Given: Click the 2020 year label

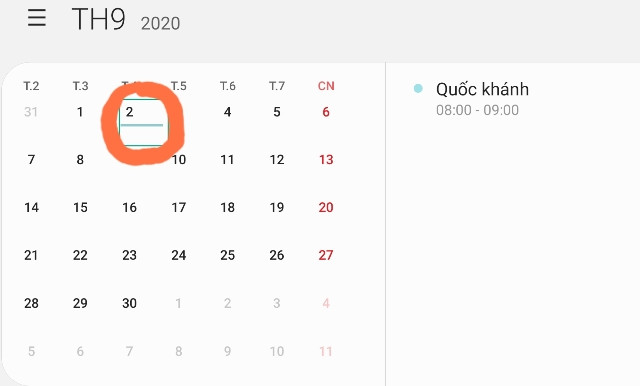Looking at the screenshot, I should pyautogui.click(x=160, y=24).
